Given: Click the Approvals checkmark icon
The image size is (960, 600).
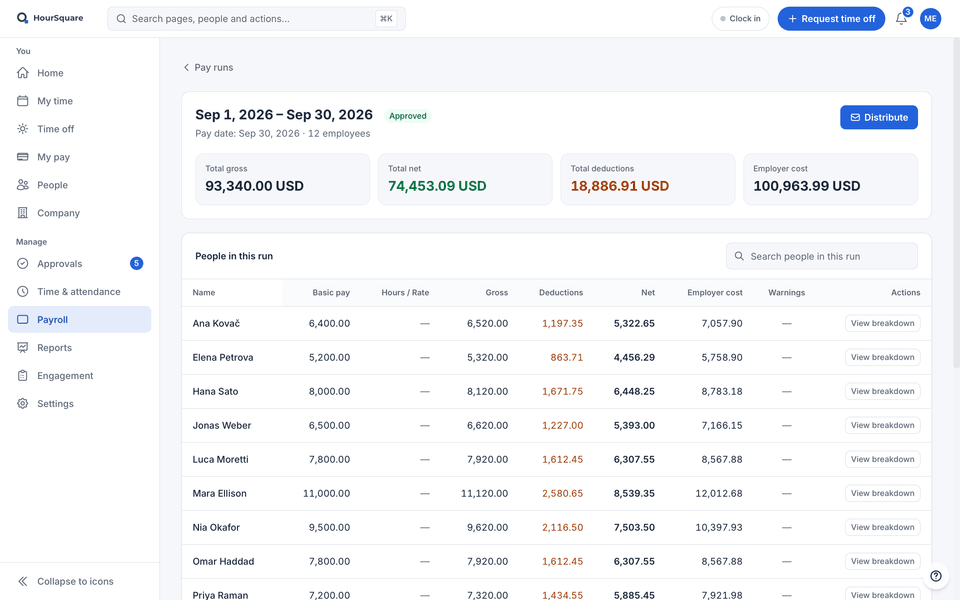Looking at the screenshot, I should 23,263.
